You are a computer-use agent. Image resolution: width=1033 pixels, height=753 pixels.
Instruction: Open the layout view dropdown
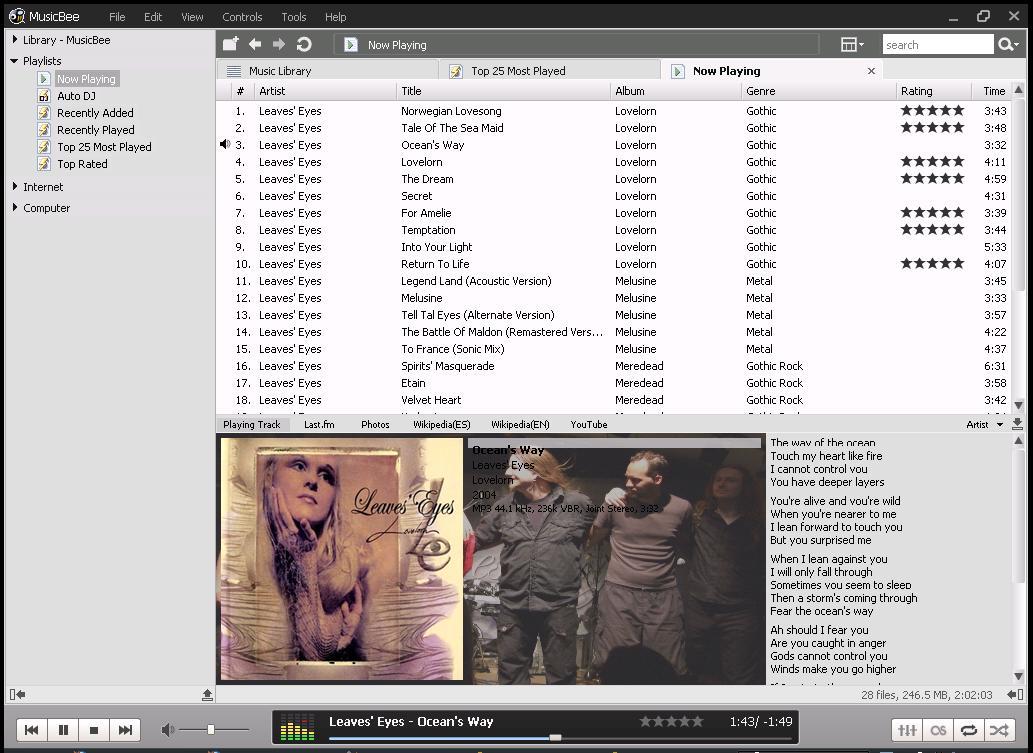pos(852,44)
